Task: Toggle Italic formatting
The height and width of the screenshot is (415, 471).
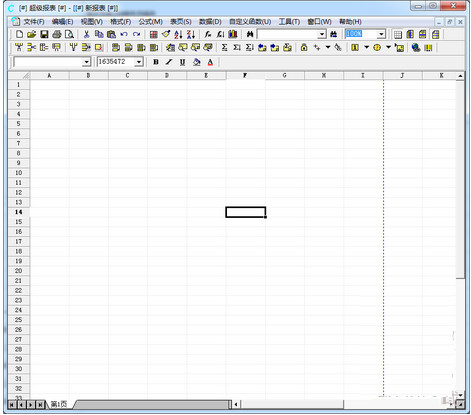Action: (169, 62)
